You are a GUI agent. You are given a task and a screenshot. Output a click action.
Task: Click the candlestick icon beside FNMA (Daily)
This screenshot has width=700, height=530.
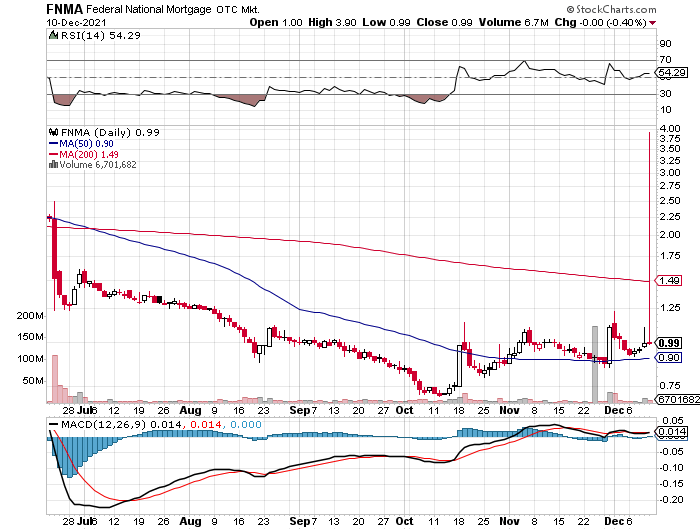53,132
